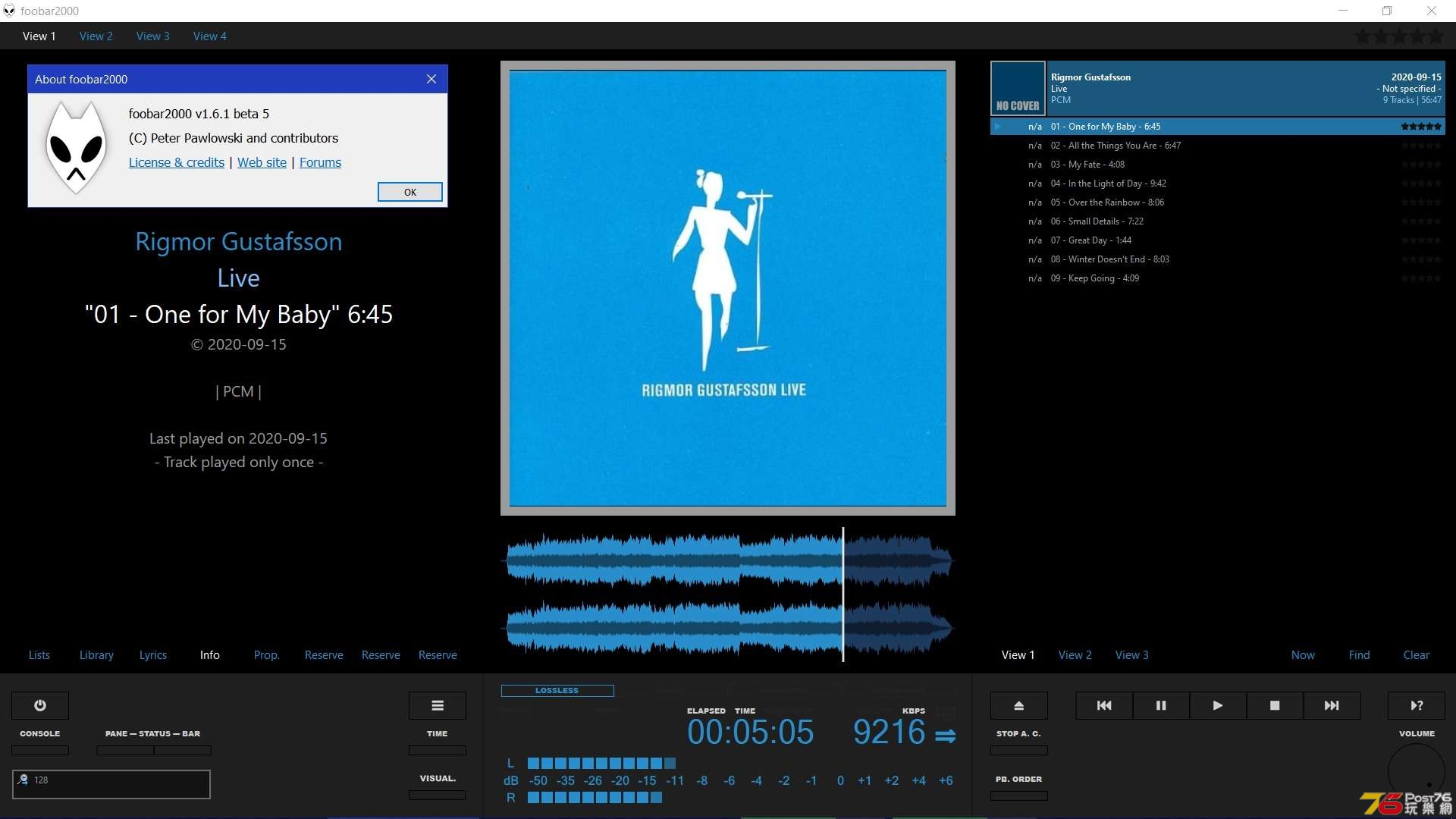Open the License & credits link
This screenshot has width=1456, height=819.
click(177, 162)
